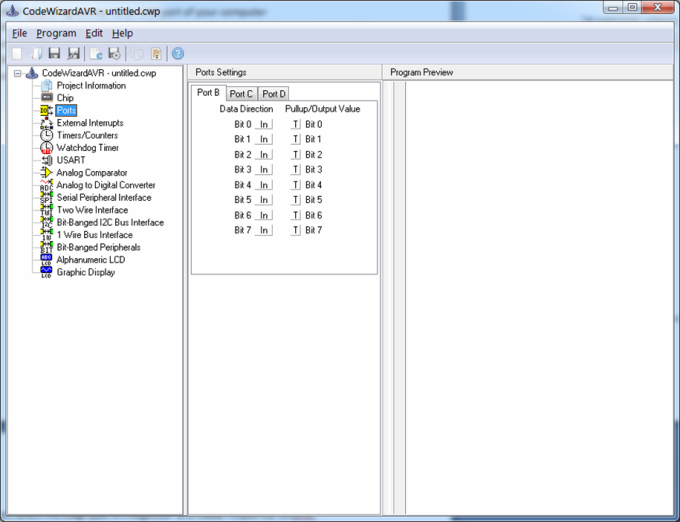
Task: Click the Program Preview panel header
Action: pyautogui.click(x=528, y=72)
